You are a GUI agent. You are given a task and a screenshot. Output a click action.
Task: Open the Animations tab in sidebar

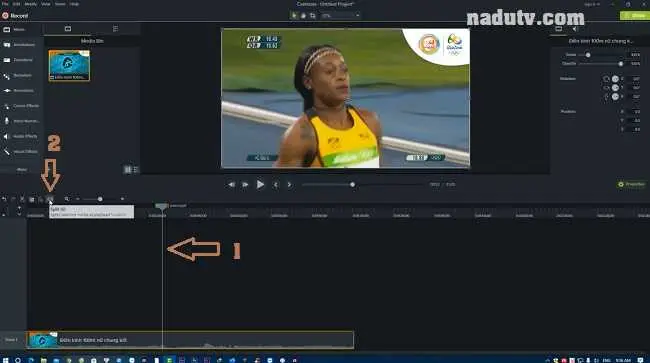[x=19, y=91]
